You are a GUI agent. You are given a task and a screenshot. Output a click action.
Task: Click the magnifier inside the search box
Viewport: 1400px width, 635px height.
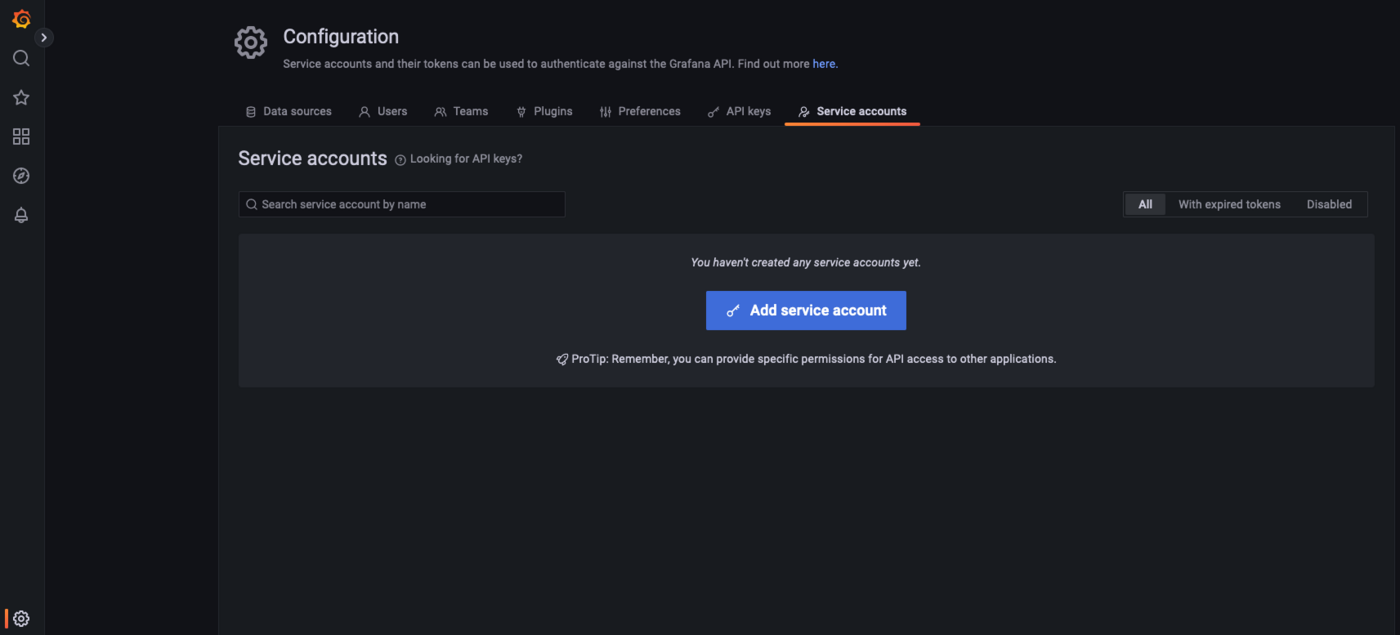click(x=252, y=204)
